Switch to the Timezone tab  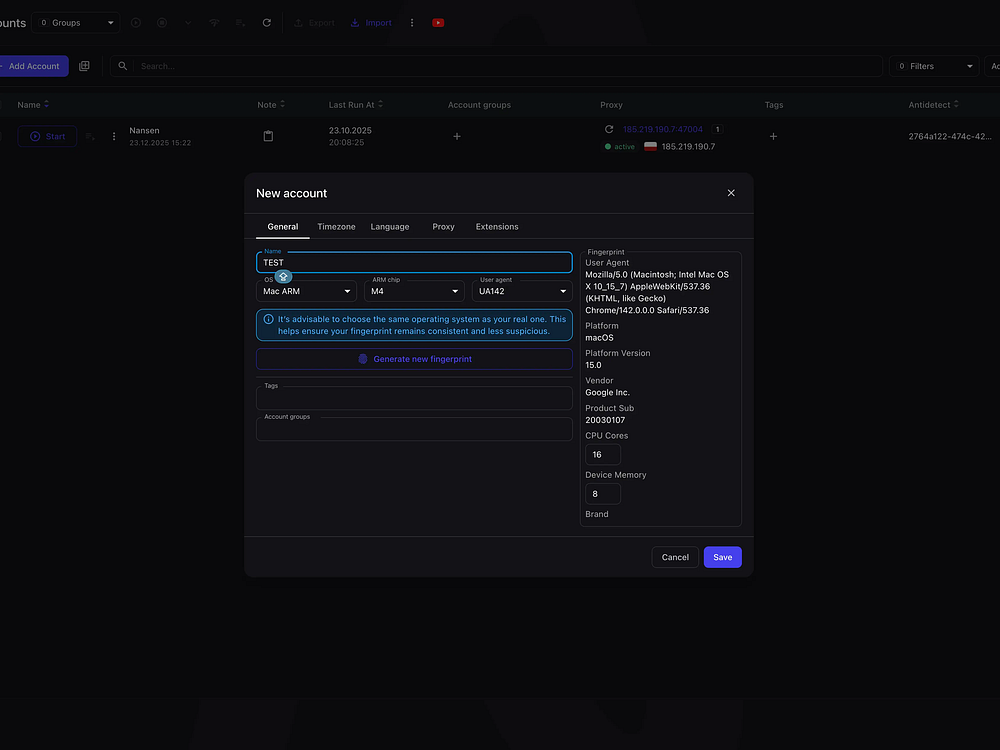(336, 227)
